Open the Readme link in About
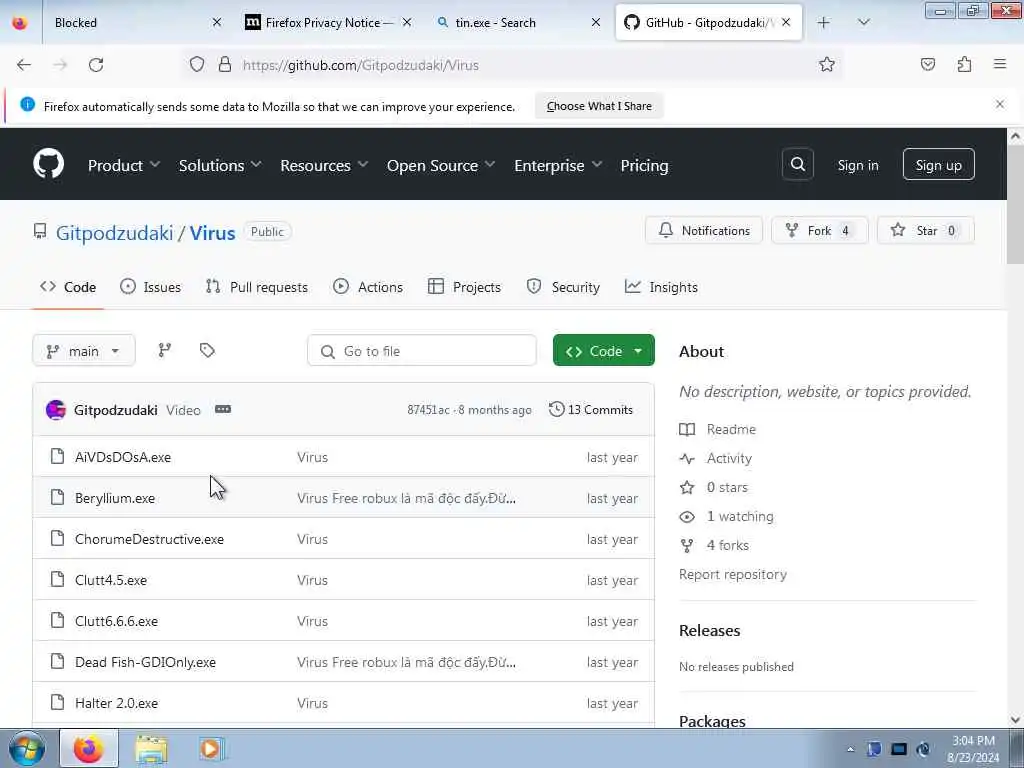The width and height of the screenshot is (1024, 768). point(731,429)
